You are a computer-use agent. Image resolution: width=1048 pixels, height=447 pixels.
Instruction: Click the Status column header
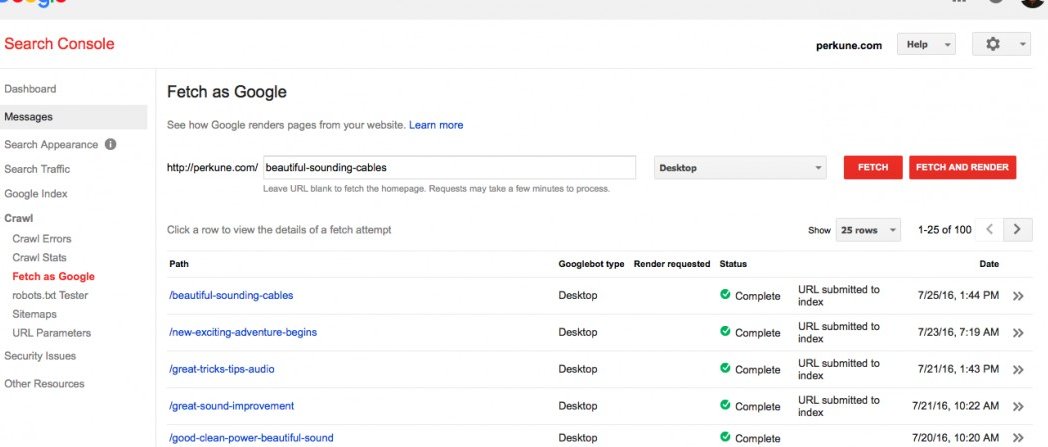point(733,264)
